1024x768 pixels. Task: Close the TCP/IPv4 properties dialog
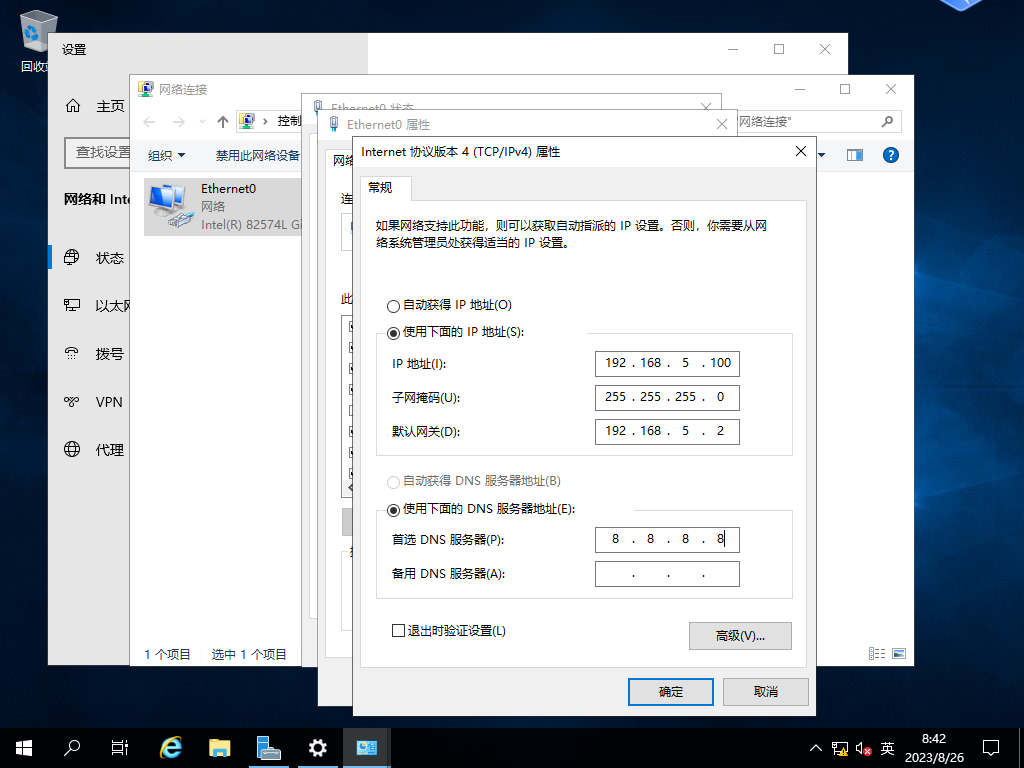[x=801, y=152]
